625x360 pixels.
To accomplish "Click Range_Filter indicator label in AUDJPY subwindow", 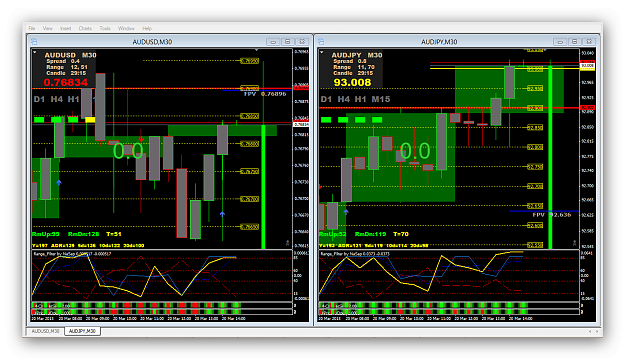I will click(x=355, y=254).
